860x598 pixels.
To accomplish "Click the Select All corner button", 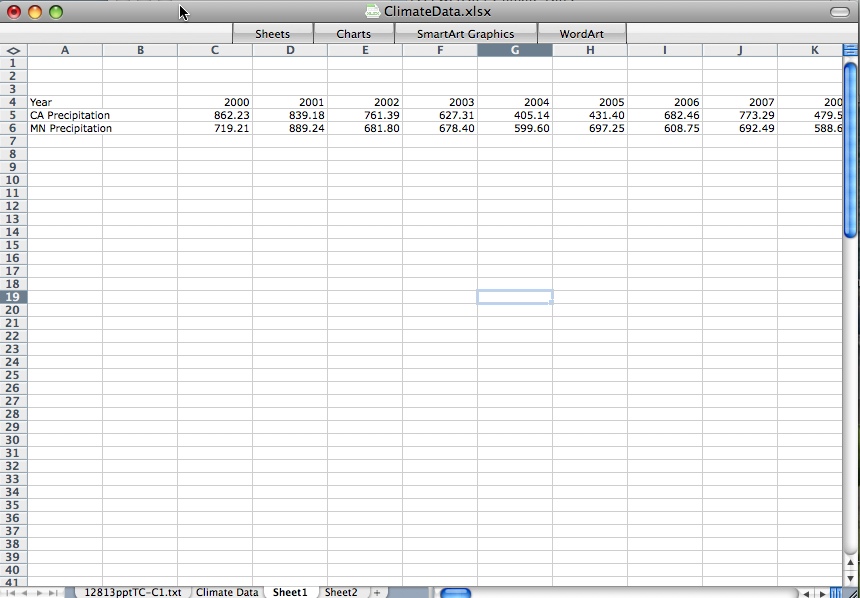I will pyautogui.click(x=13, y=49).
